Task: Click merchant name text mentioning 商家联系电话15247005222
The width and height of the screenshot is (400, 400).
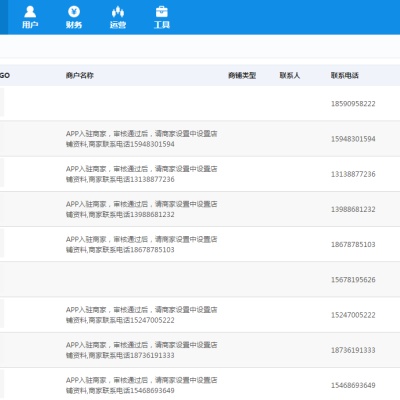Action: 142,315
